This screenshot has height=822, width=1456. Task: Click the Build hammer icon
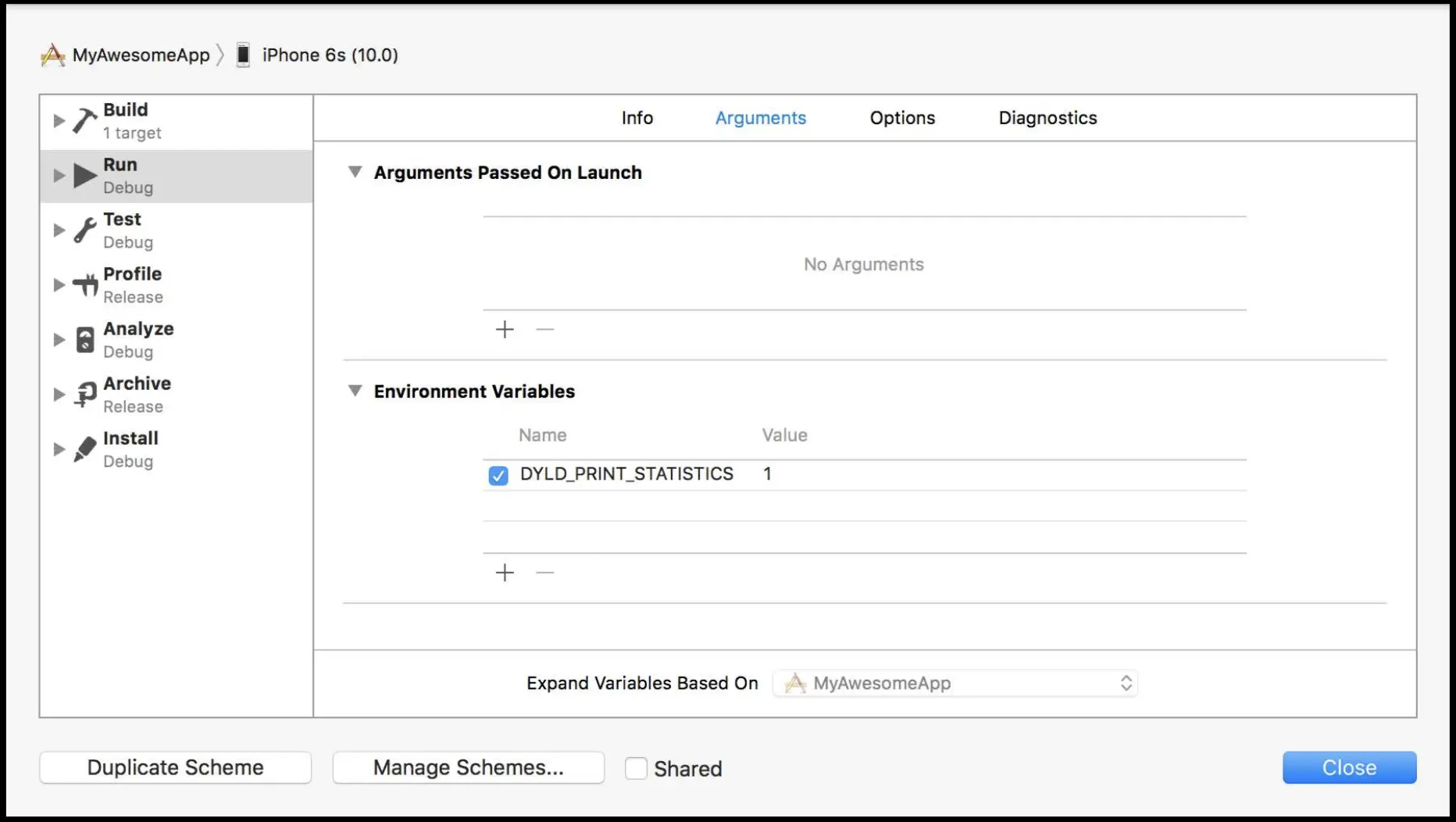pyautogui.click(x=84, y=121)
